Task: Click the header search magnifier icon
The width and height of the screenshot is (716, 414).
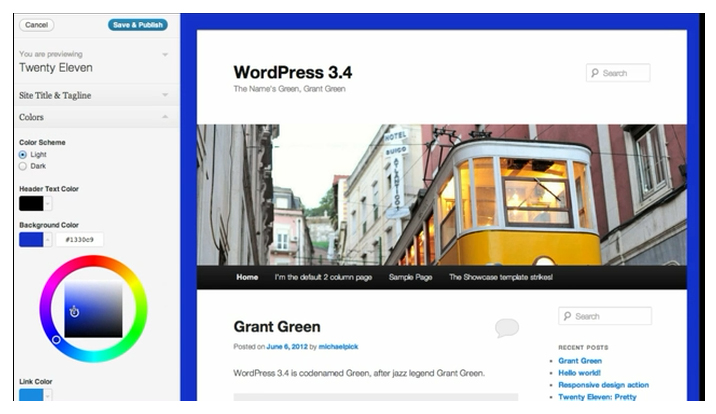Action: click(x=595, y=73)
